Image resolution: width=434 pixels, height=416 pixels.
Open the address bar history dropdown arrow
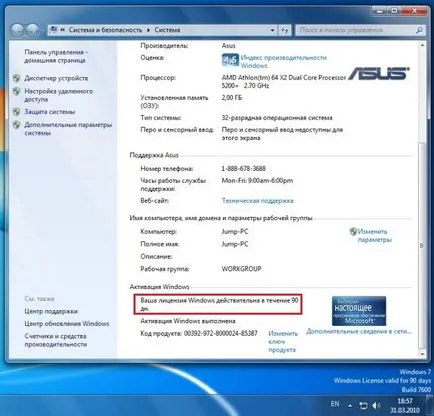point(273,30)
